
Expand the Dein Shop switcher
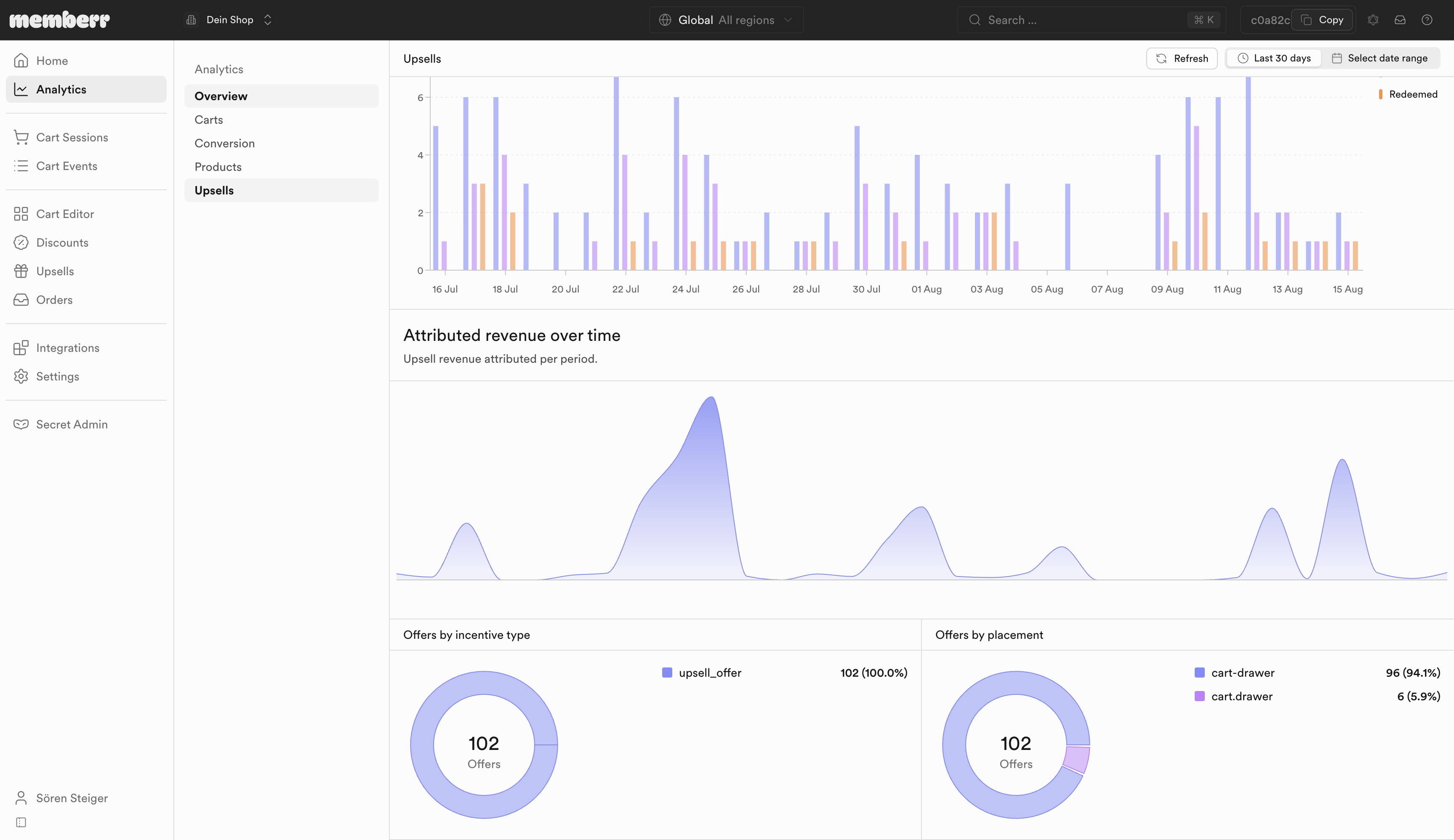pos(229,20)
